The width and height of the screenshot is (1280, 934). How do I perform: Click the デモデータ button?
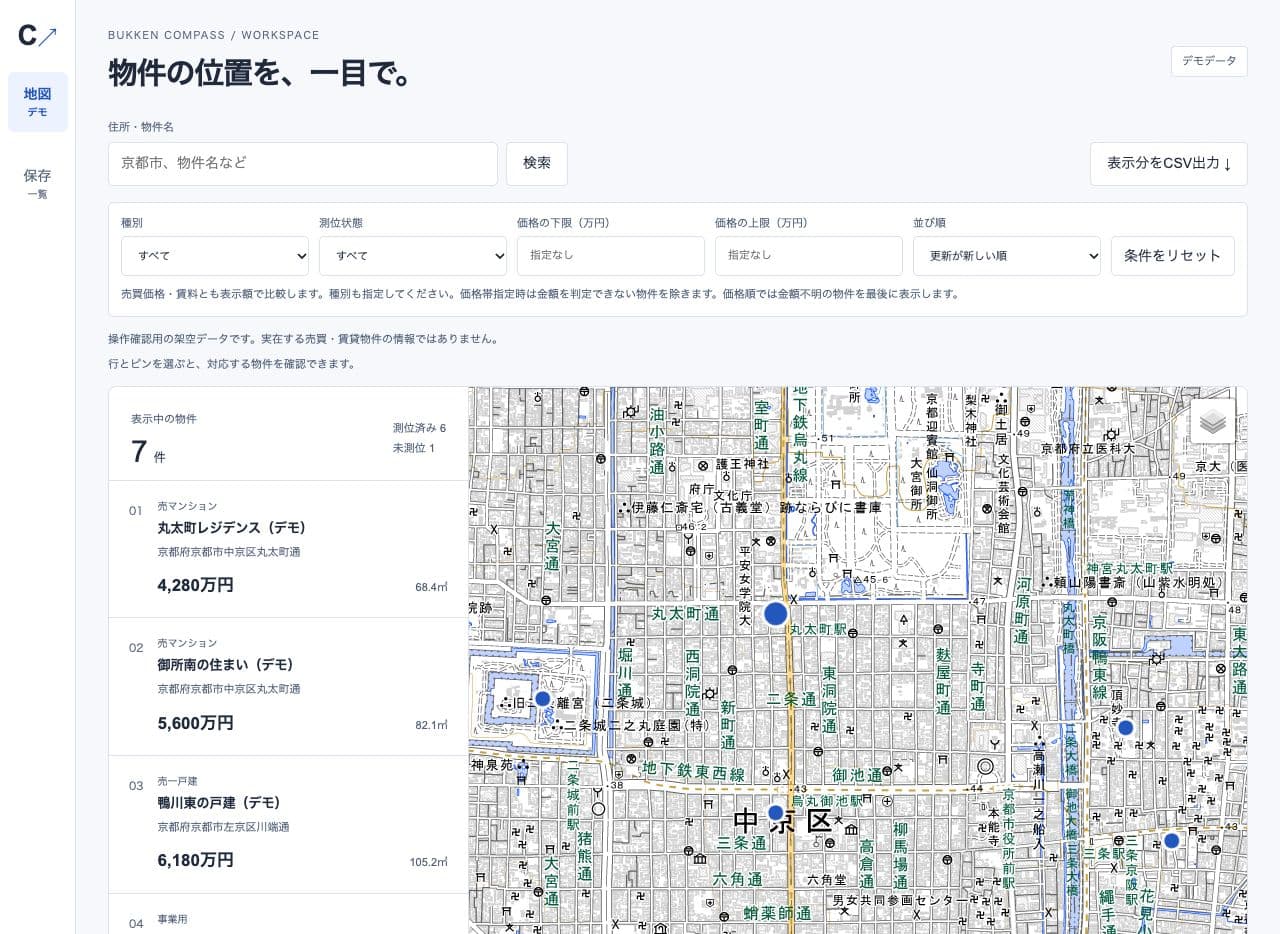coord(1209,61)
